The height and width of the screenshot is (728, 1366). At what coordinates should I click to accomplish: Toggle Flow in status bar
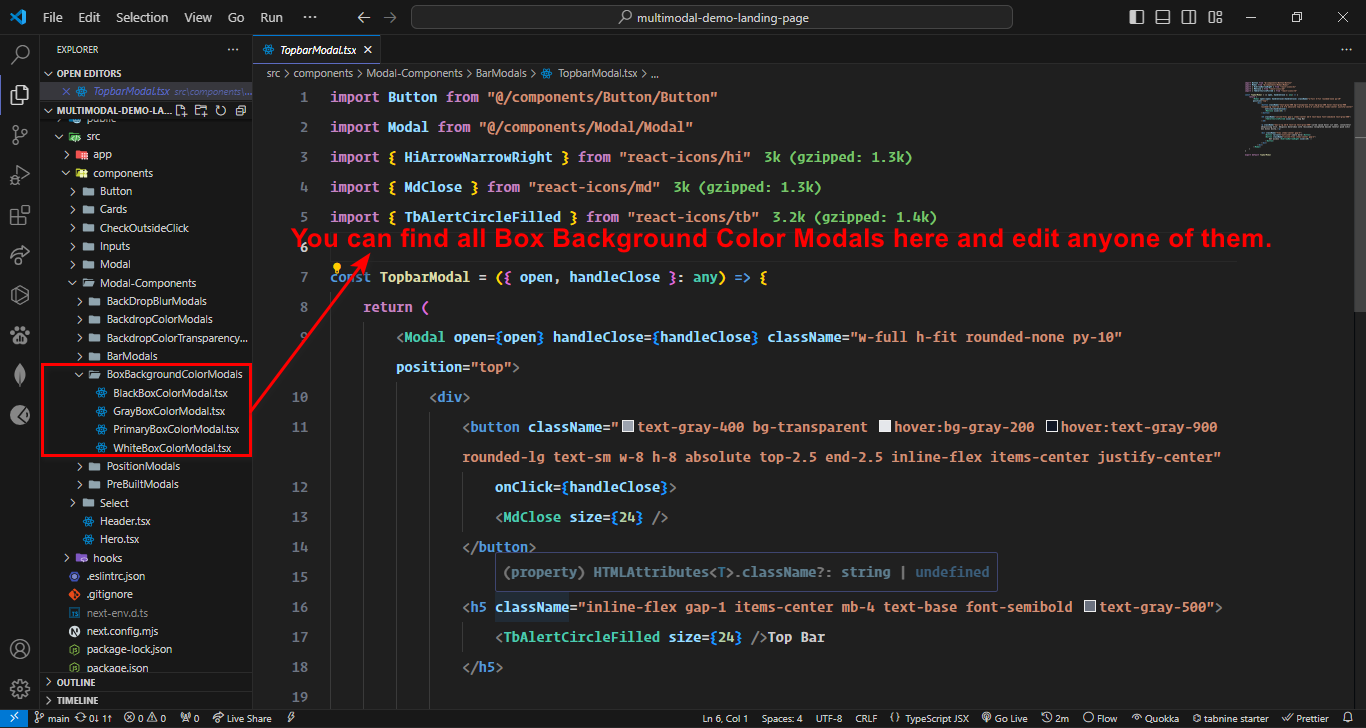(1100, 718)
